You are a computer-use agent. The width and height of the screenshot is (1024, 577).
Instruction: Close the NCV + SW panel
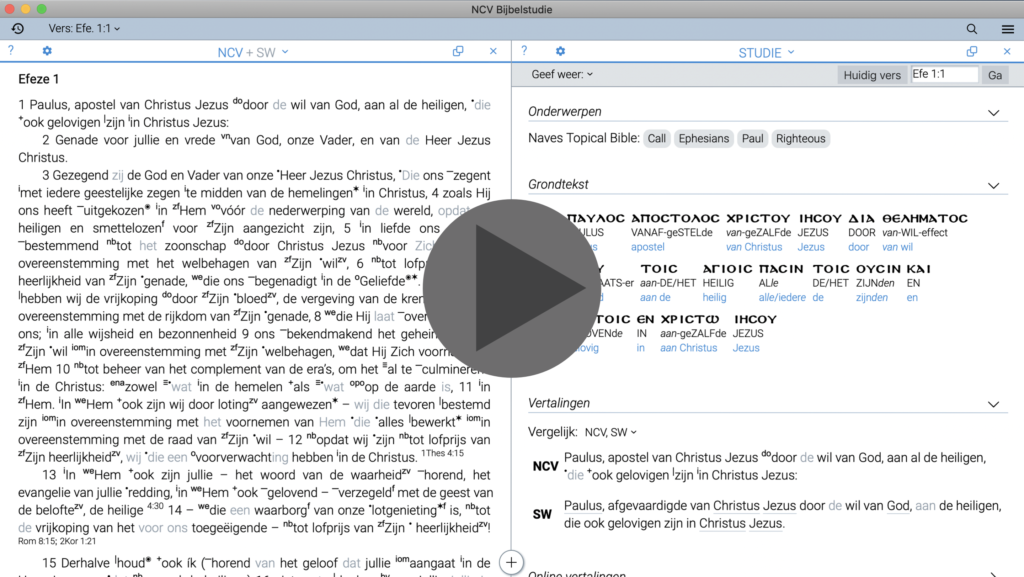tap(493, 50)
